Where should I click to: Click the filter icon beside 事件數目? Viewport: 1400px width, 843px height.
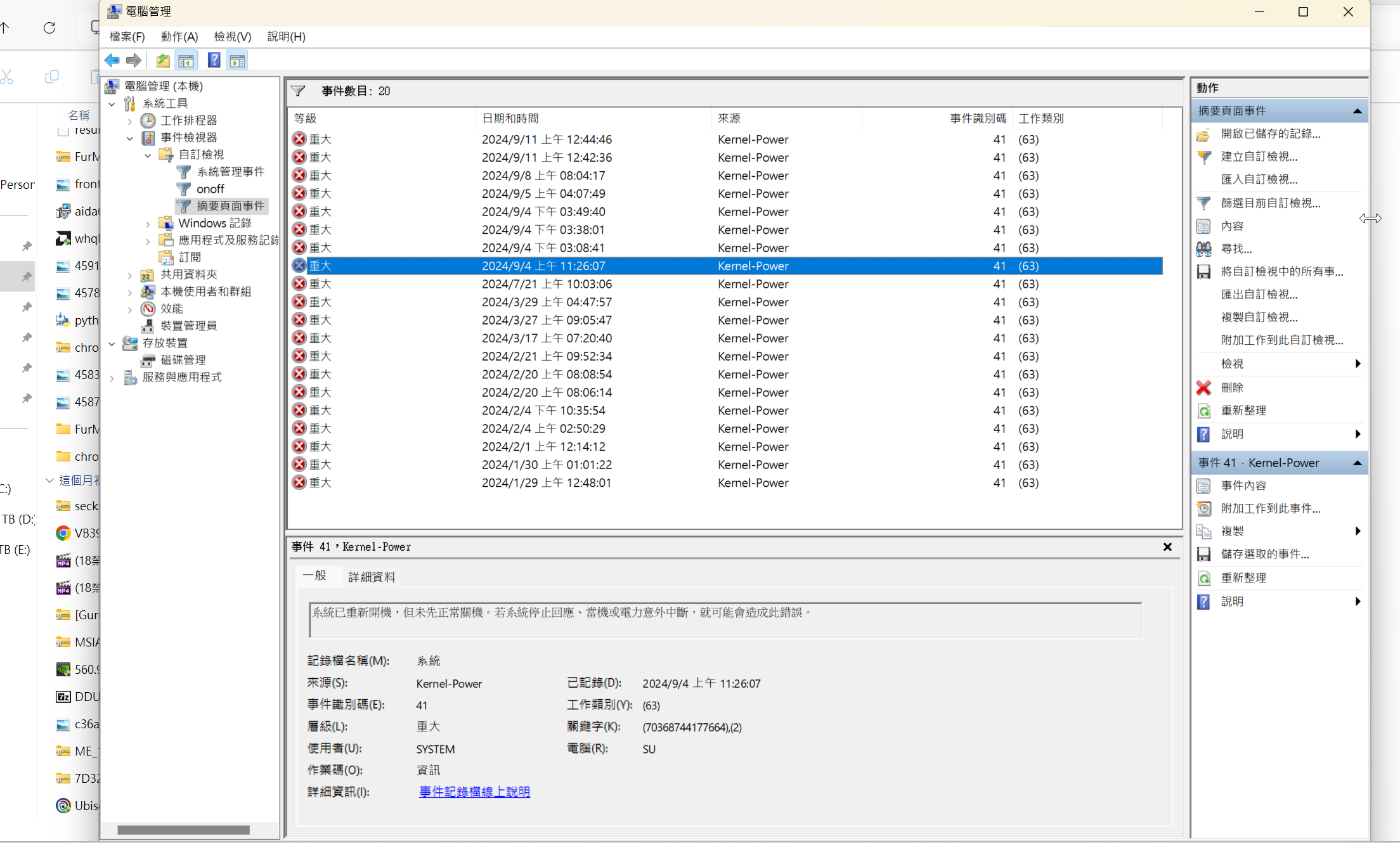(x=298, y=91)
